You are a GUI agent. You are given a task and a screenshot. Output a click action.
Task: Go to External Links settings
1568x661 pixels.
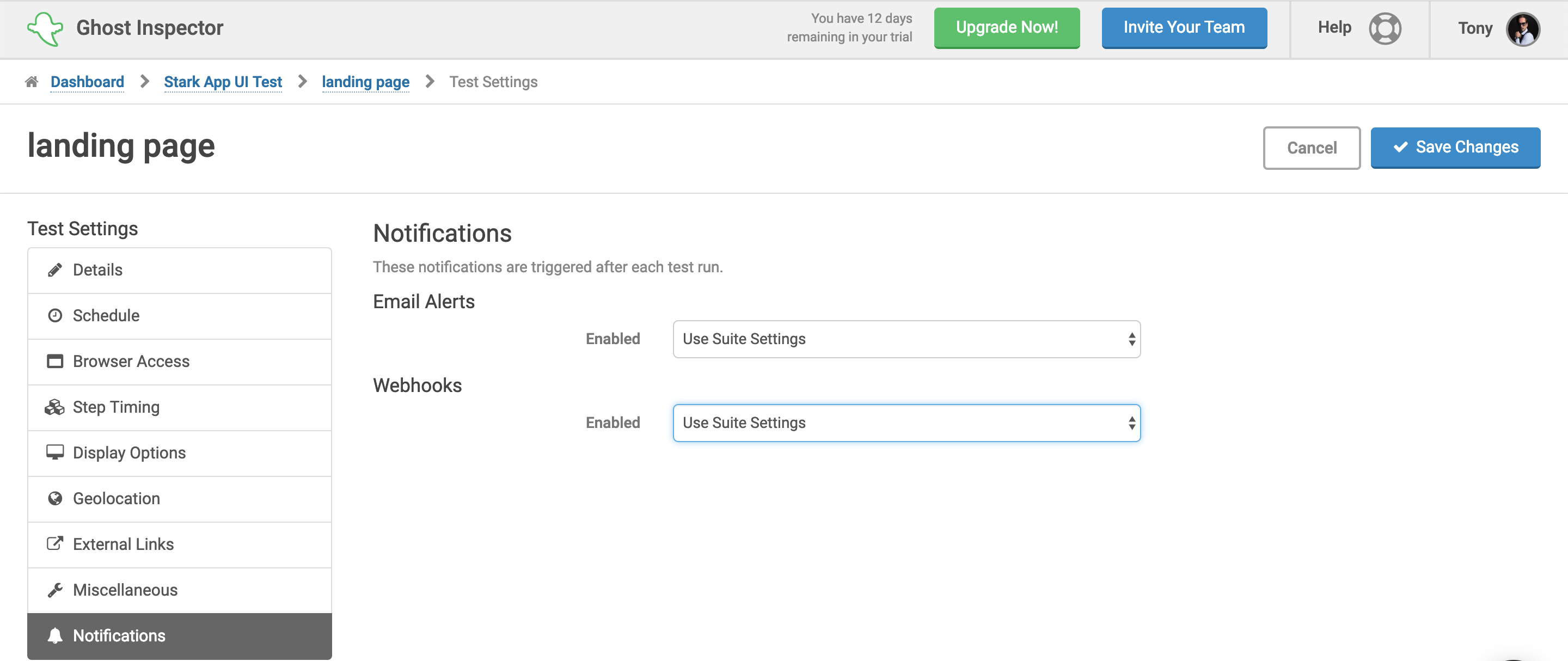point(123,544)
